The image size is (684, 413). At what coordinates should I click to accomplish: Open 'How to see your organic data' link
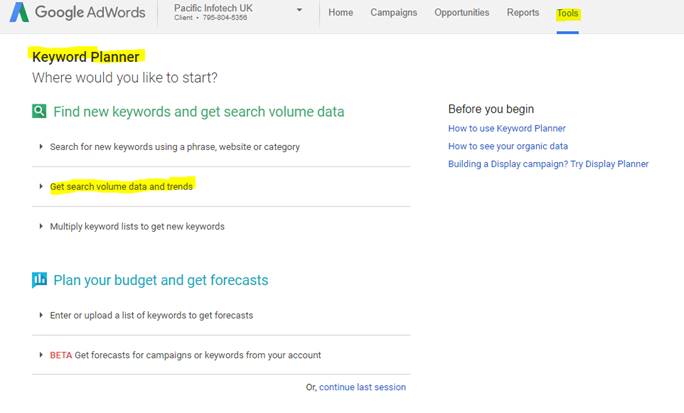(x=508, y=146)
